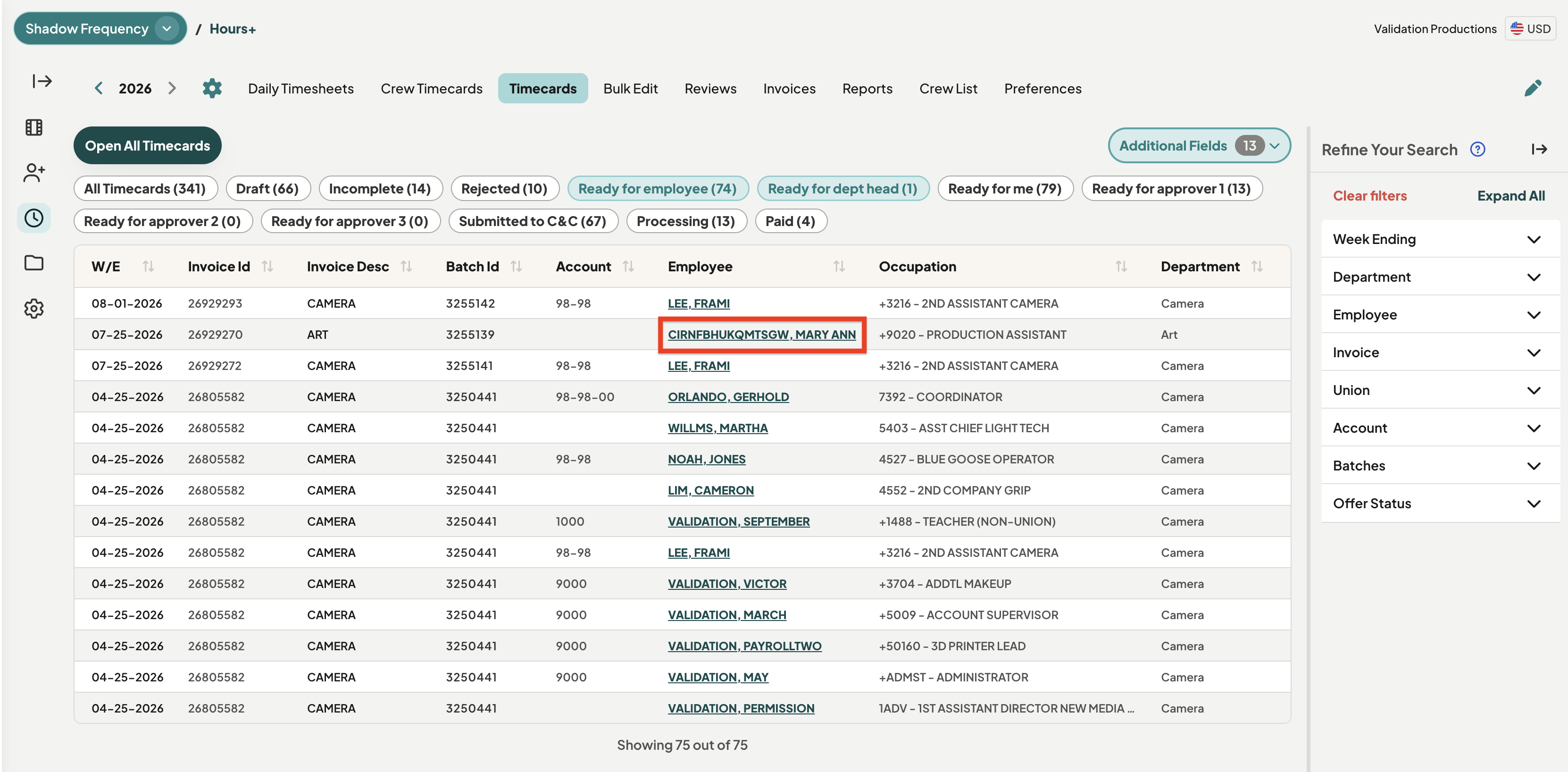Open ORLANDO, GERHOLD employee link
The width and height of the screenshot is (1568, 772).
click(x=728, y=396)
